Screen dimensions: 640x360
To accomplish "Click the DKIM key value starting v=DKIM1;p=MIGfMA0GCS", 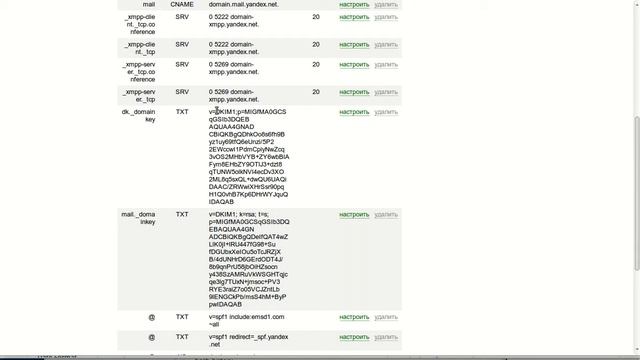I will coord(249,157).
